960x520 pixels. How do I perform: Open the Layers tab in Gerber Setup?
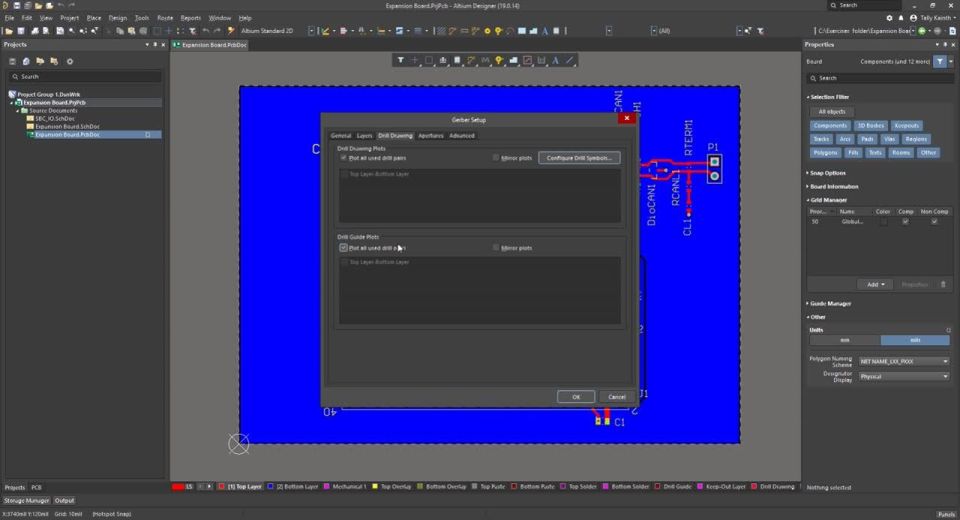tap(364, 135)
